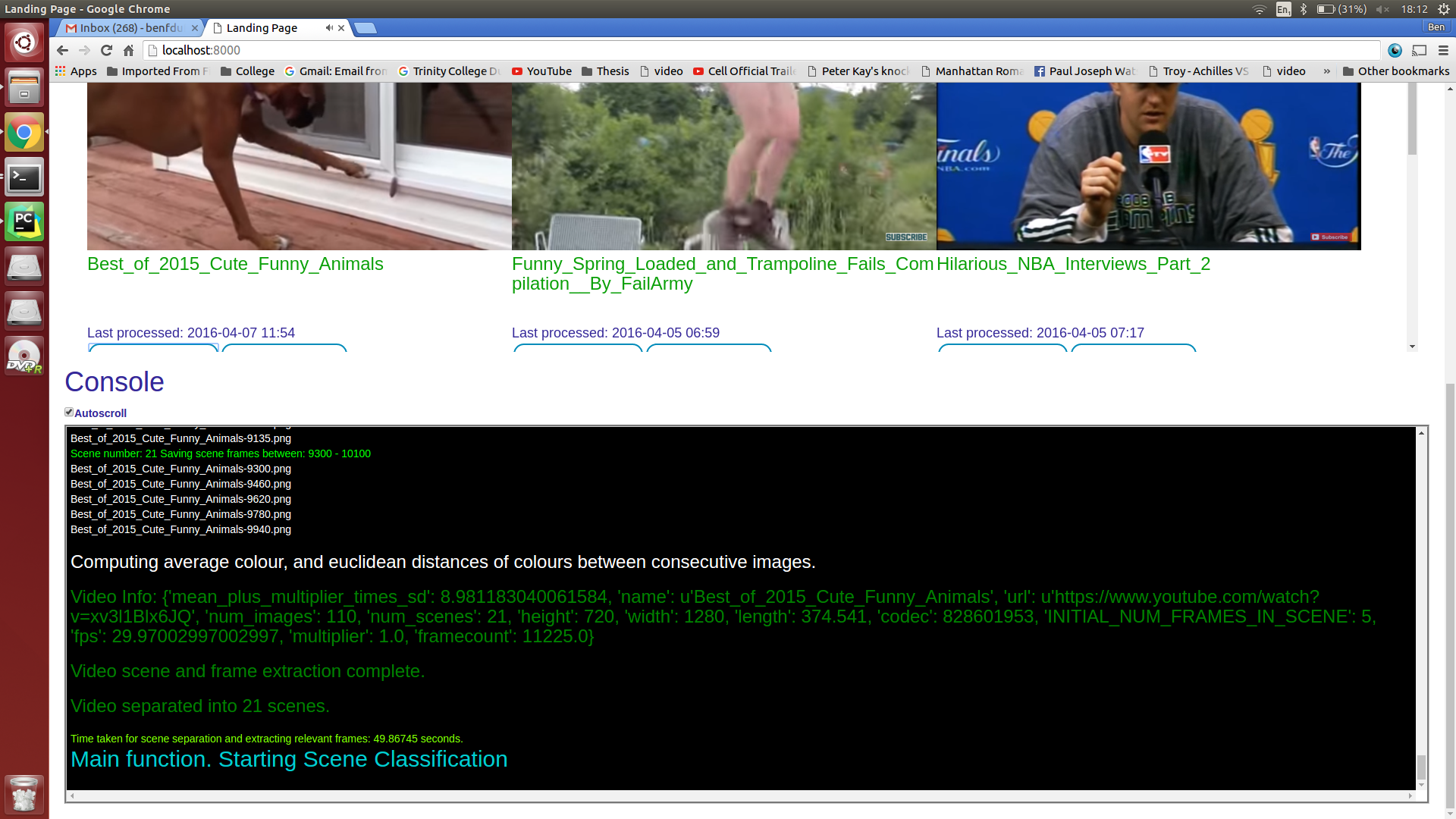
Task: Open the system volume indicator
Action: 1382,9
